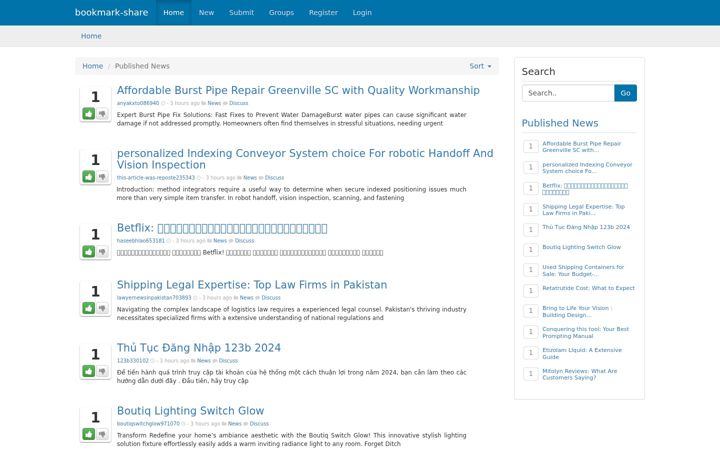Open sidebar link Shipping Legal Expertise
Screen dimensions: 720x450
point(583,210)
